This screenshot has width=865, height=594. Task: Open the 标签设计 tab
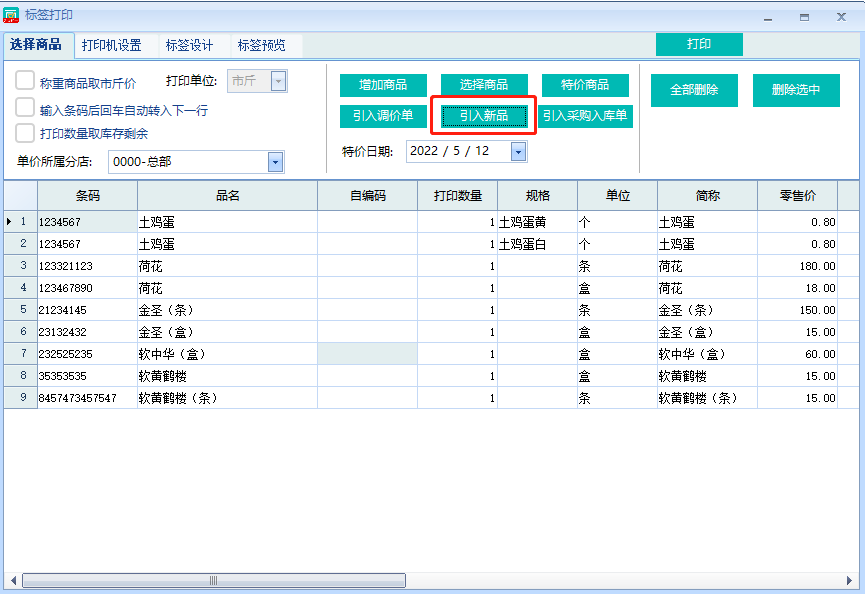click(x=189, y=45)
